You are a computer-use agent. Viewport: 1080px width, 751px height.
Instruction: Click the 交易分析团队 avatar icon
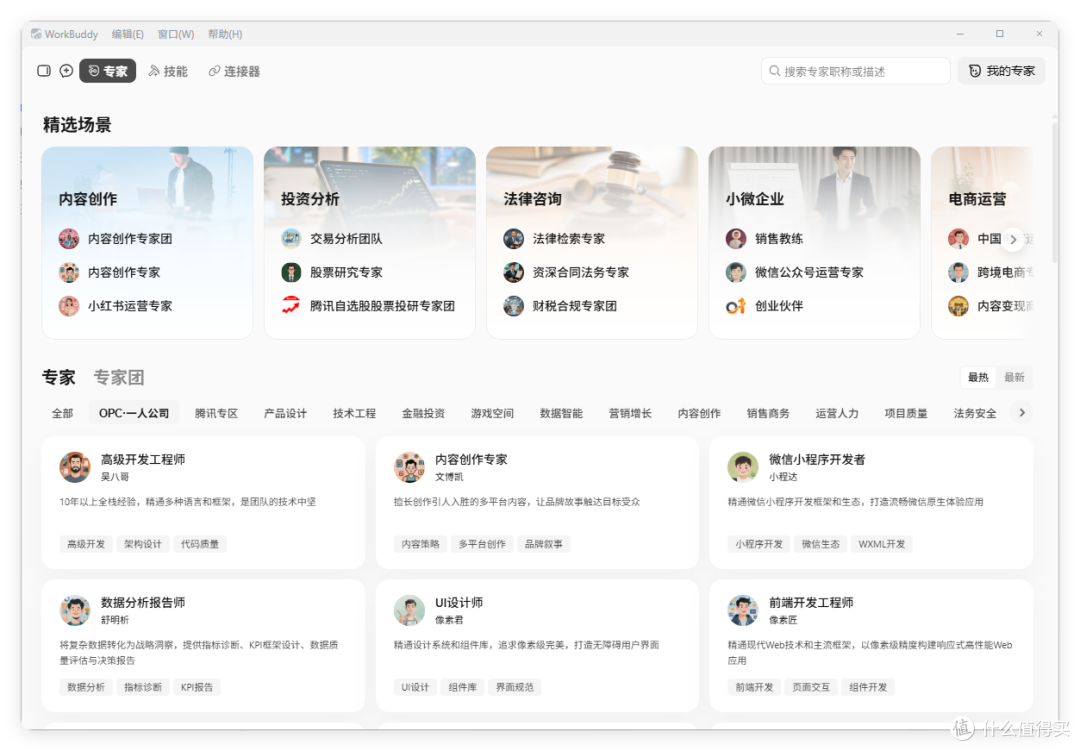pos(291,238)
